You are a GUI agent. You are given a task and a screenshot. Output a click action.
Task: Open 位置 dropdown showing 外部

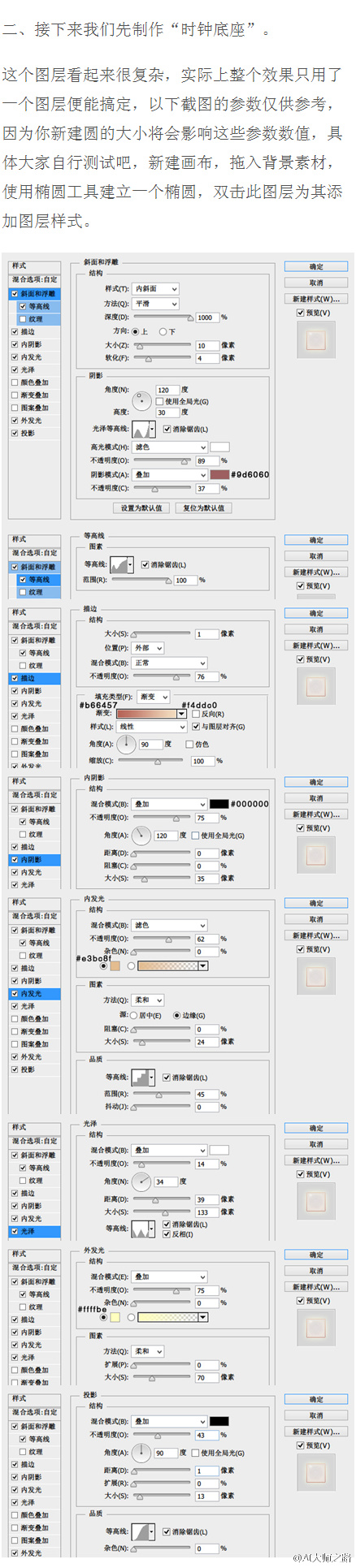(x=149, y=648)
